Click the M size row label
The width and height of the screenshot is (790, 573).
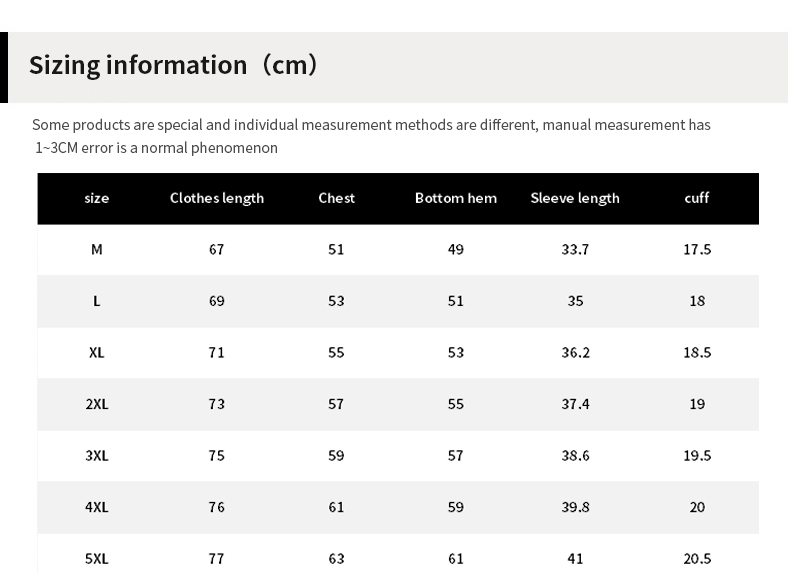coord(97,249)
